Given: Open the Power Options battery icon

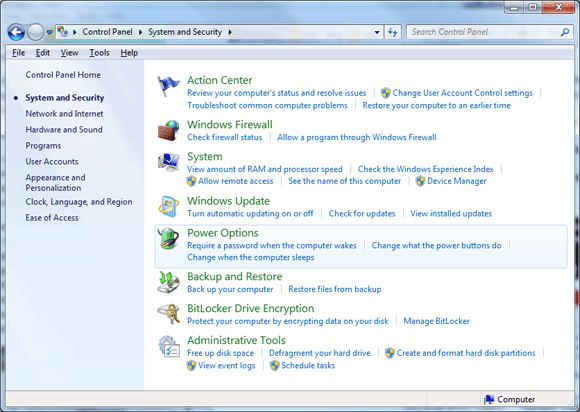Looking at the screenshot, I should pos(168,239).
